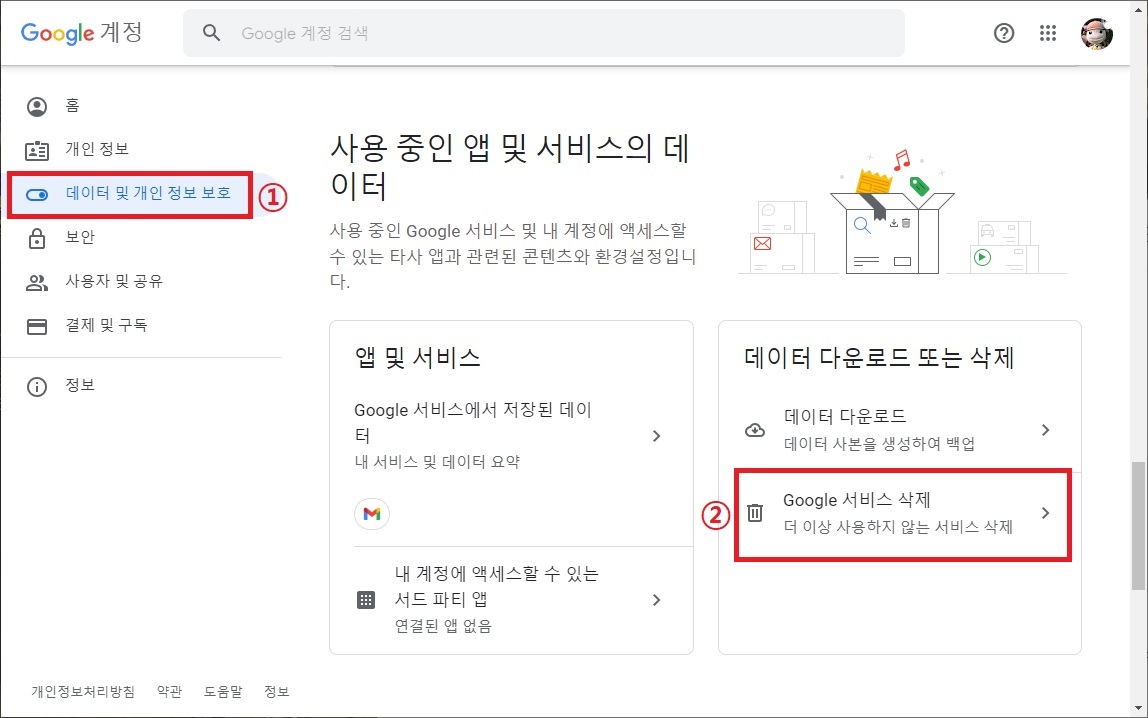
Task: Expand chevron for 서드 파티 앱 row
Action: click(x=657, y=600)
